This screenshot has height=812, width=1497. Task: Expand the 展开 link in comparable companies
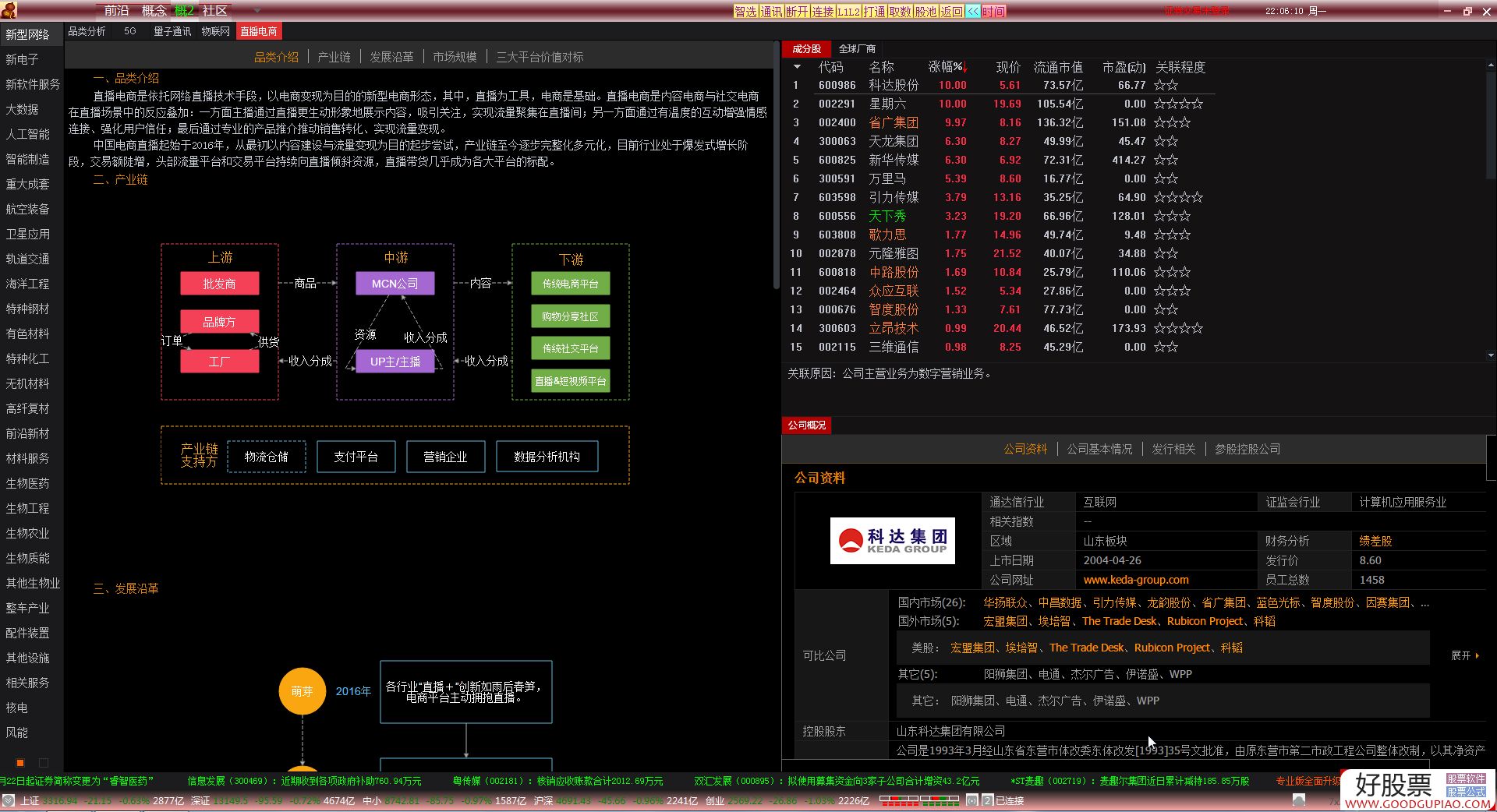click(x=1465, y=655)
